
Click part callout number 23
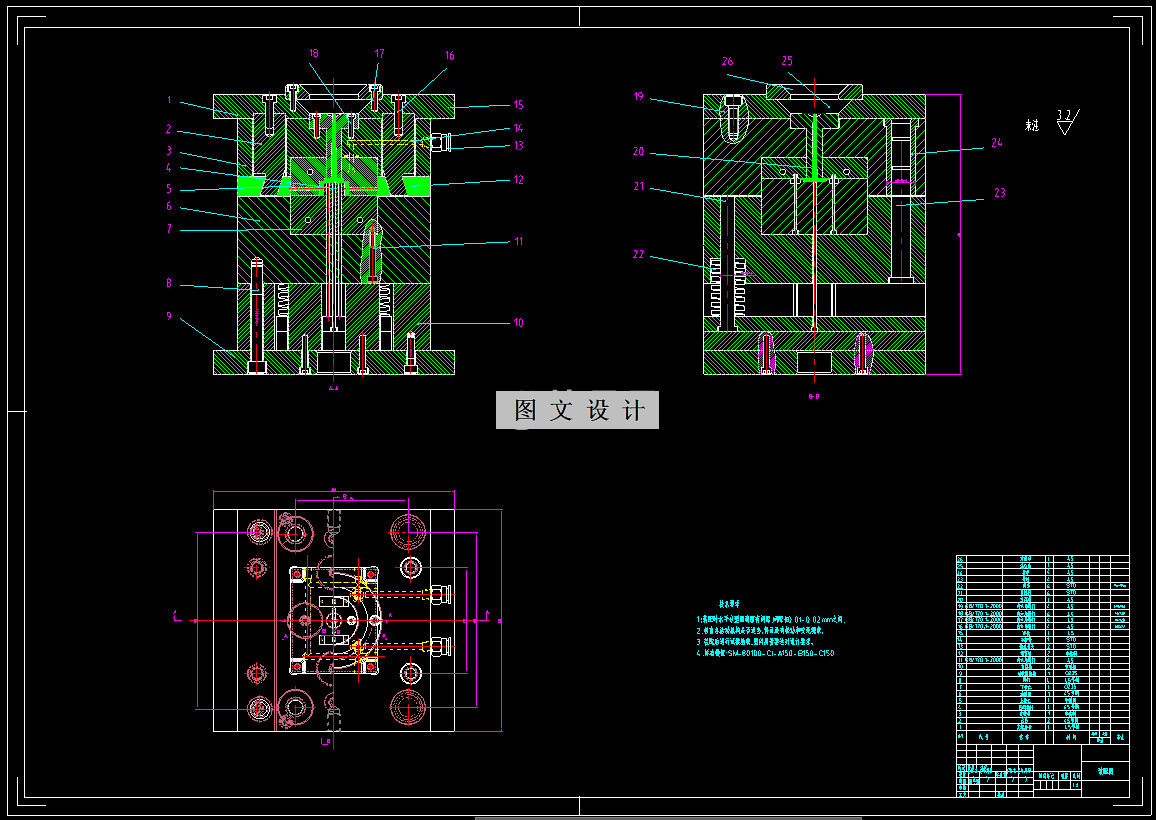tap(1000, 192)
